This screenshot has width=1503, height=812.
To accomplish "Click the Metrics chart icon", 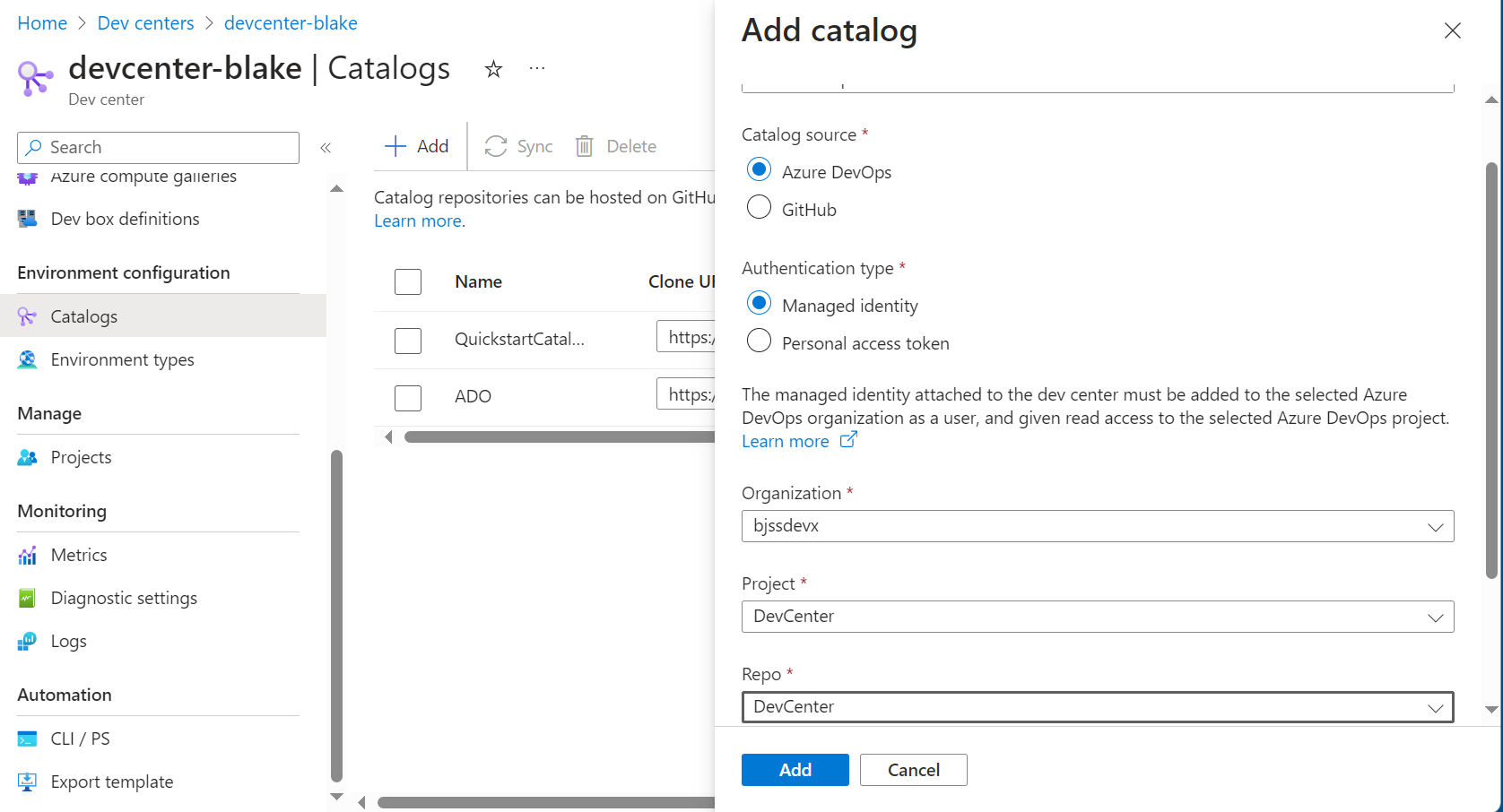I will [28, 555].
